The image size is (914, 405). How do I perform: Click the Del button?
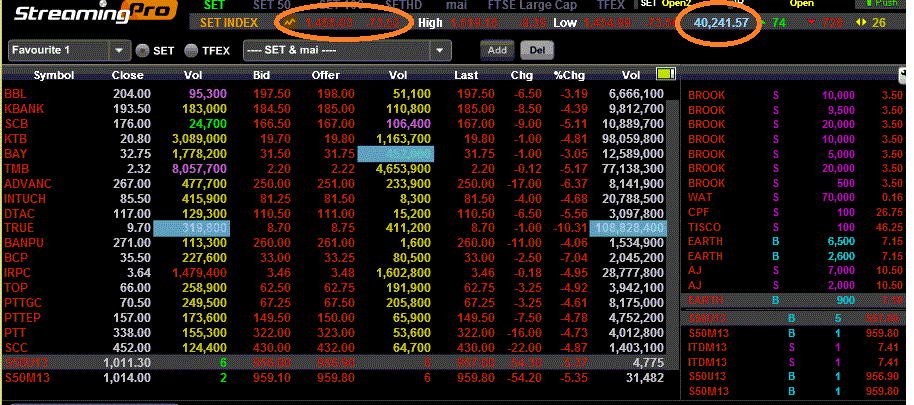[x=537, y=50]
